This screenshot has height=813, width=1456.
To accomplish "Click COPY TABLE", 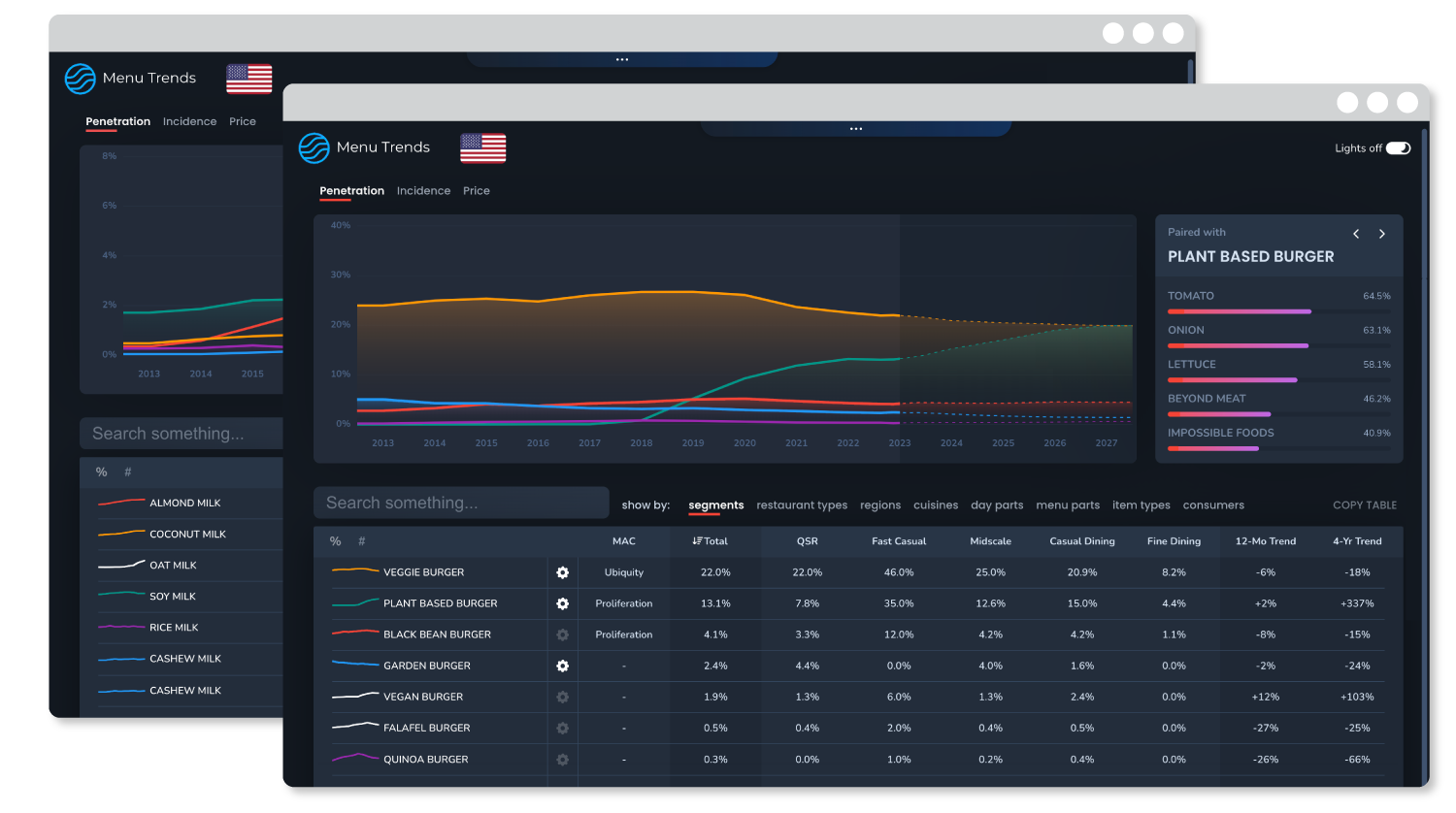I will [x=1365, y=504].
